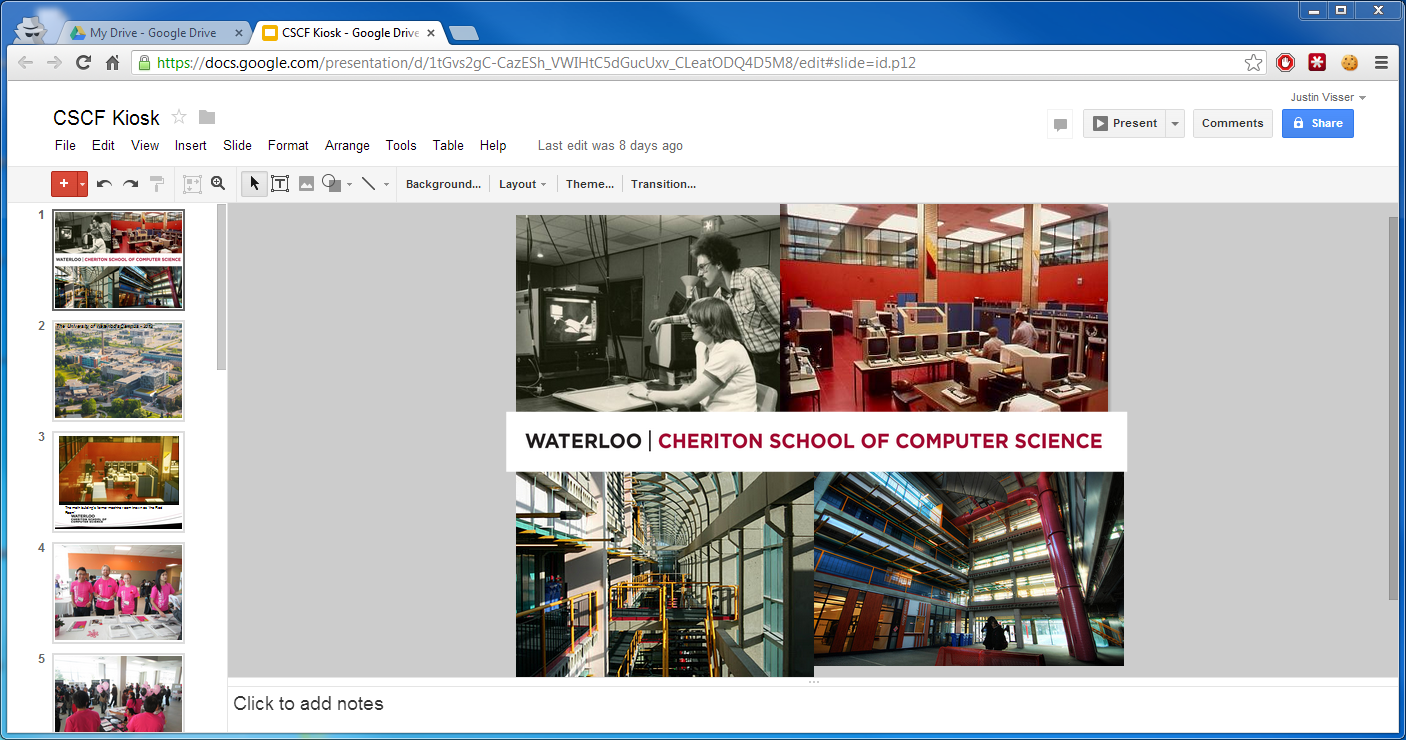Screen dimensions: 1406x740
Task: Open the Present options dropdown arrow
Action: pos(1175,123)
